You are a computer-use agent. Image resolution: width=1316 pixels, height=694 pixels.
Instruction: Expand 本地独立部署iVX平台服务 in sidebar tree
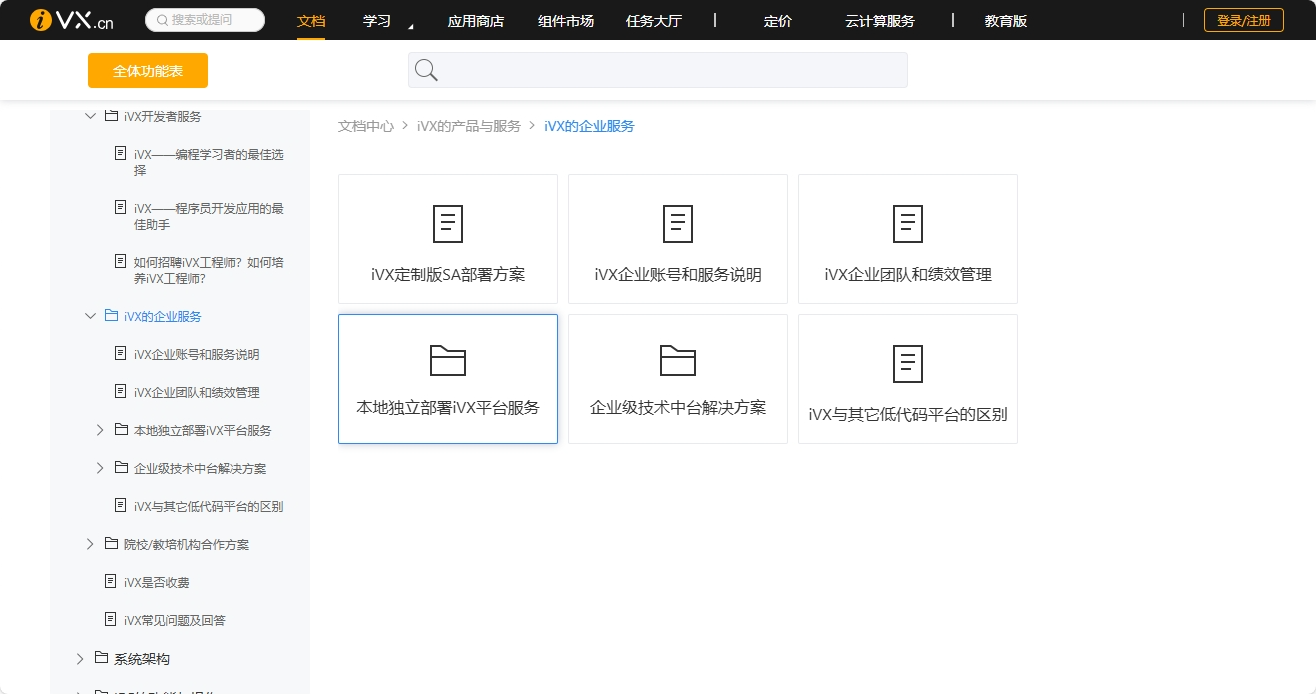pyautogui.click(x=100, y=430)
